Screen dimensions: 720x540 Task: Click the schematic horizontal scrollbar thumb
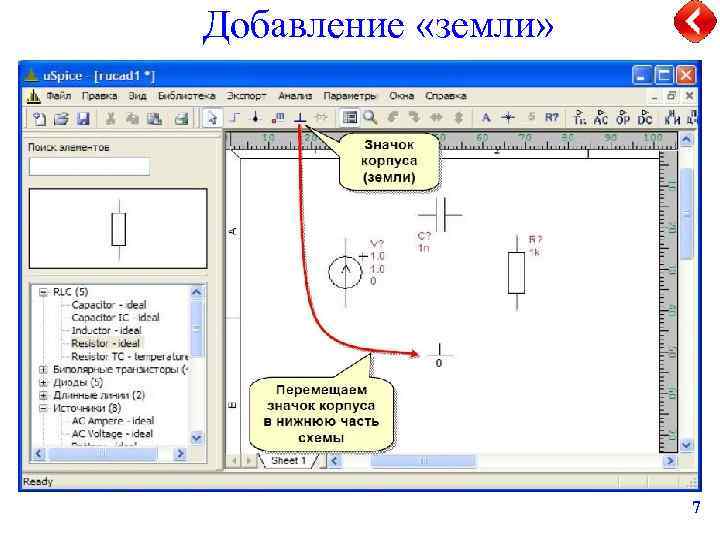423,460
